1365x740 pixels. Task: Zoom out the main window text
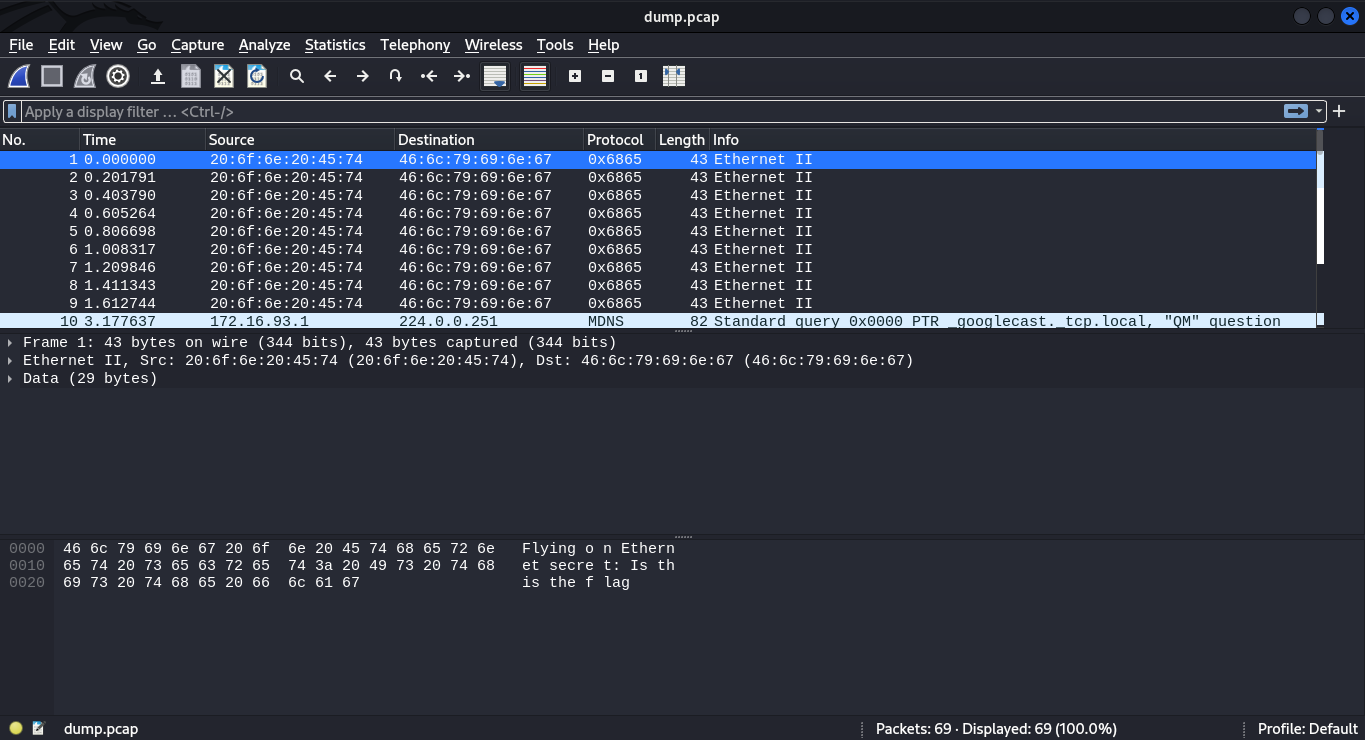[608, 76]
